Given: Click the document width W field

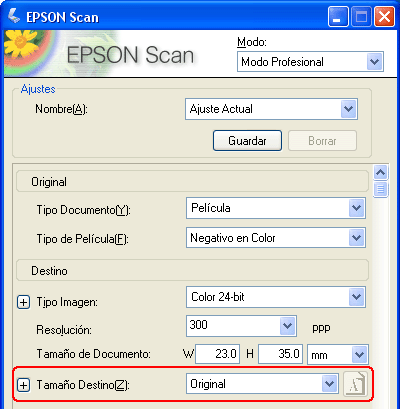Looking at the screenshot, I should click(x=217, y=354).
